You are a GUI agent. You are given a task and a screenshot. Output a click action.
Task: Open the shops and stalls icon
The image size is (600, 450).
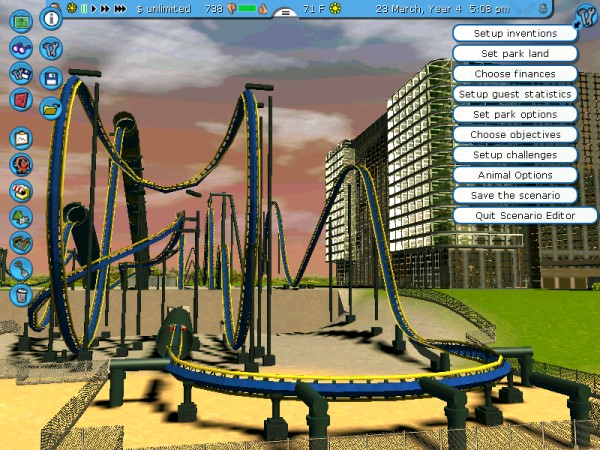pyautogui.click(x=21, y=191)
